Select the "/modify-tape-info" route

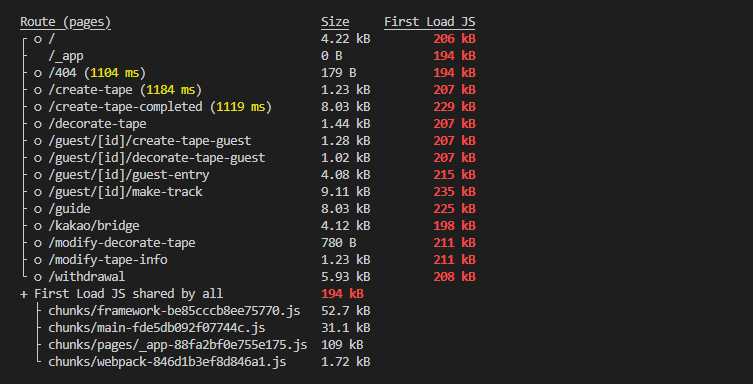pos(108,260)
